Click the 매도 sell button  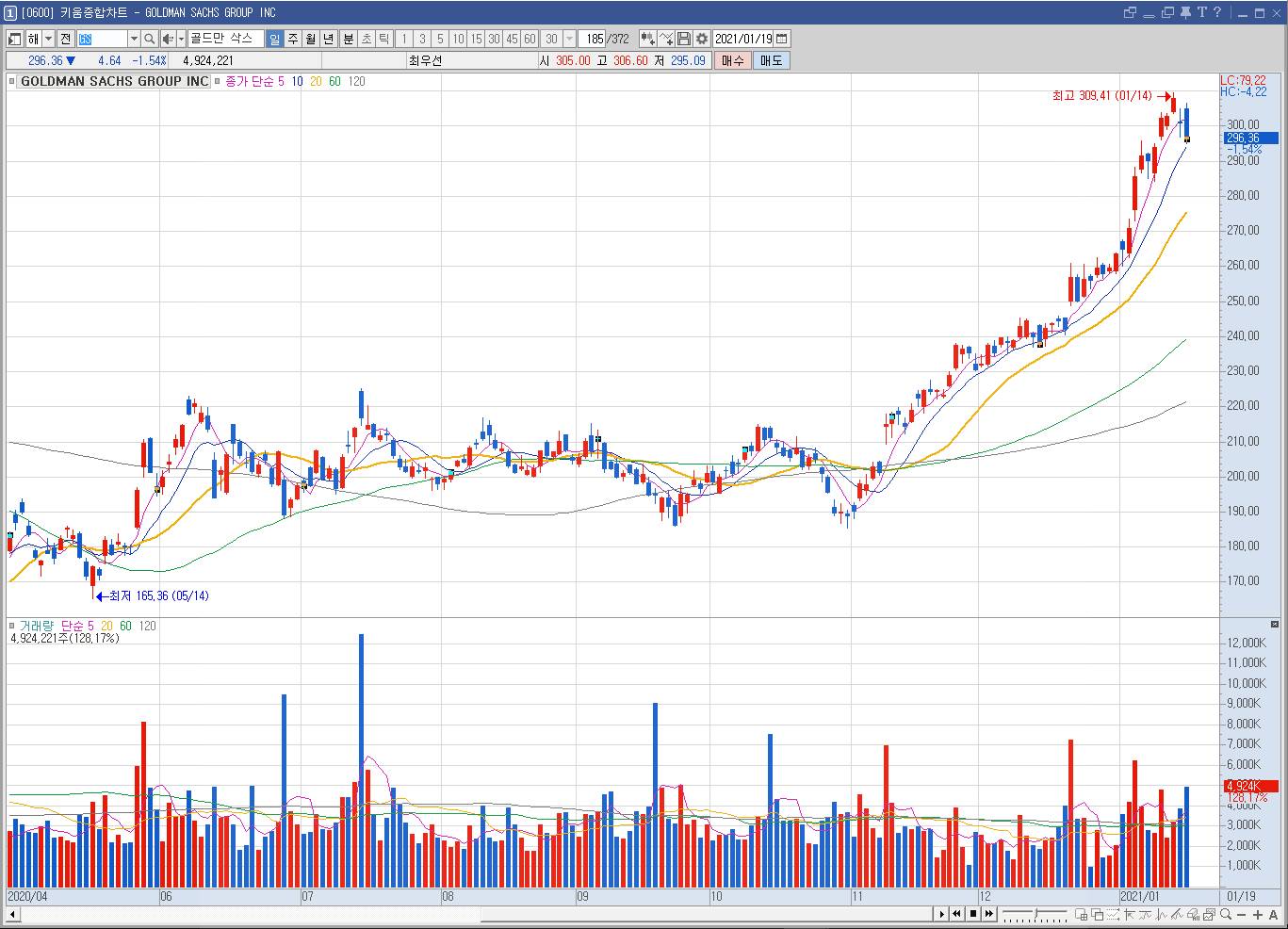[x=772, y=60]
